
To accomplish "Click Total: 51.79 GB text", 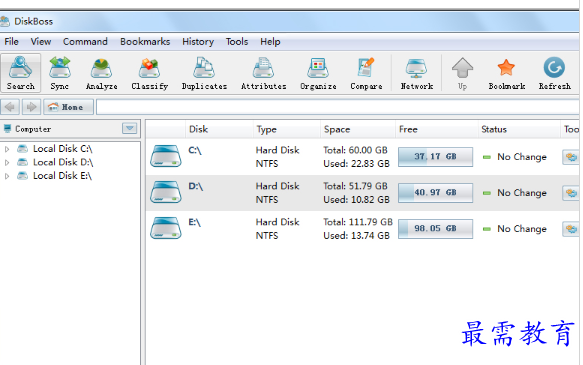I will coord(355,186).
